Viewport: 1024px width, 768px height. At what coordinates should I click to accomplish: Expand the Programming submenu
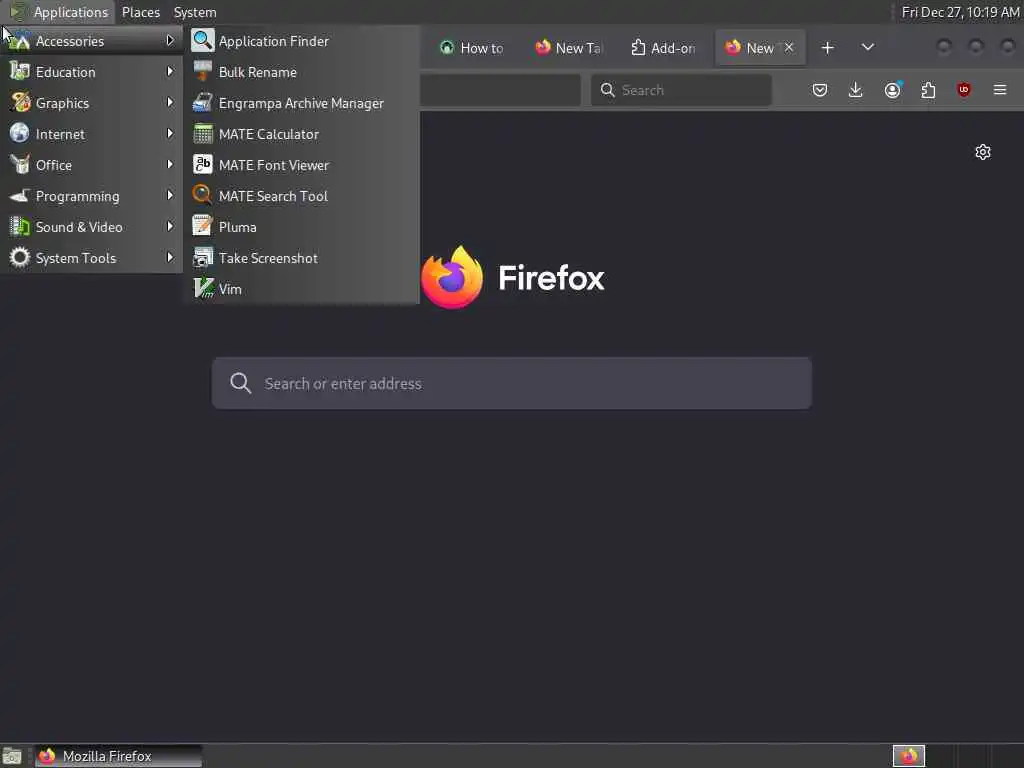click(x=91, y=196)
